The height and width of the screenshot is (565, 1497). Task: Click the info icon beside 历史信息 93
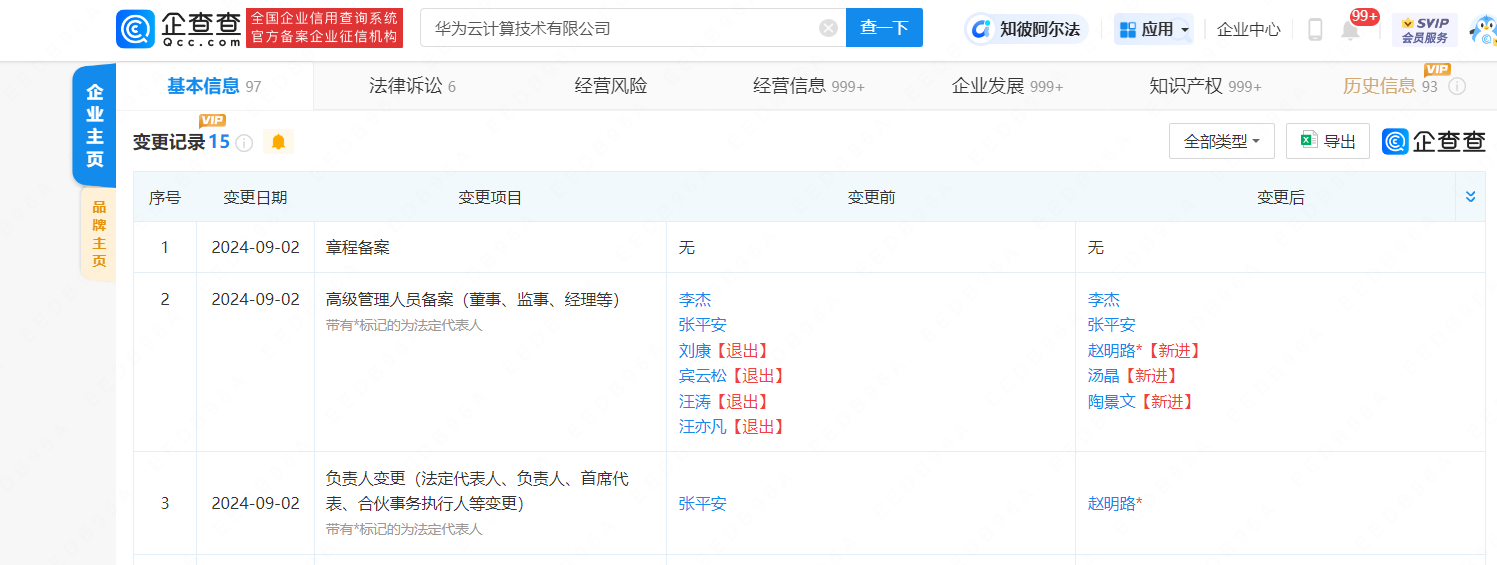point(1457,86)
